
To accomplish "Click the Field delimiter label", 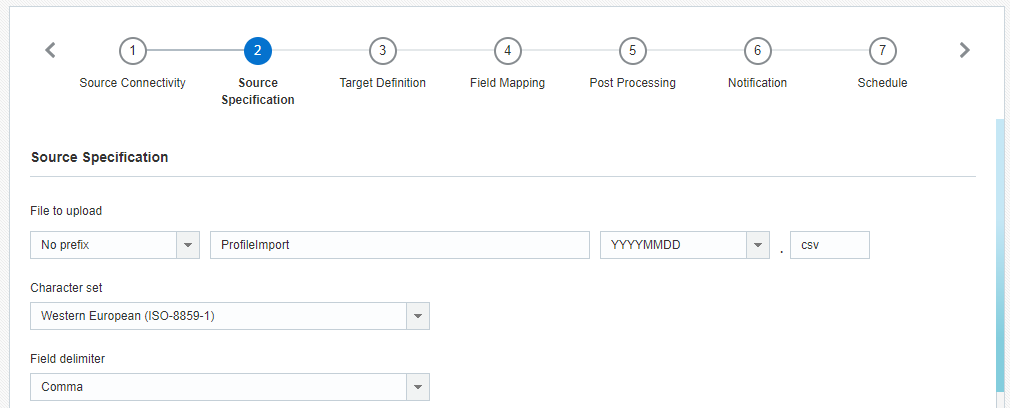I will [68, 359].
